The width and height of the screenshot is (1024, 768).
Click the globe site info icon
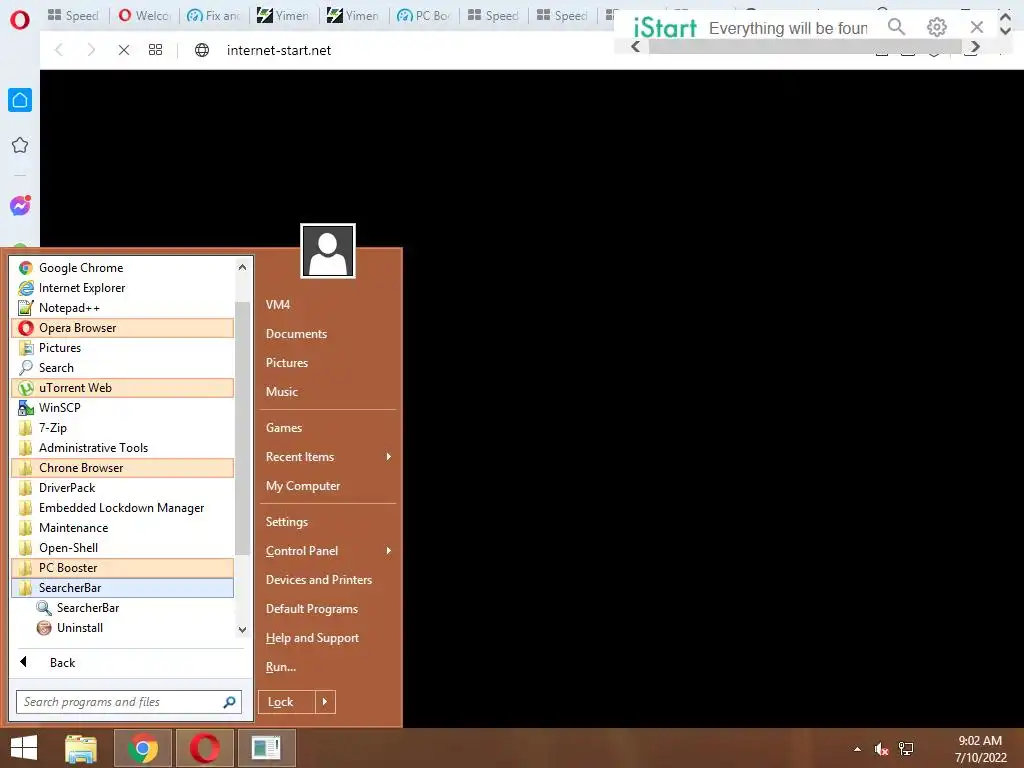pyautogui.click(x=202, y=50)
